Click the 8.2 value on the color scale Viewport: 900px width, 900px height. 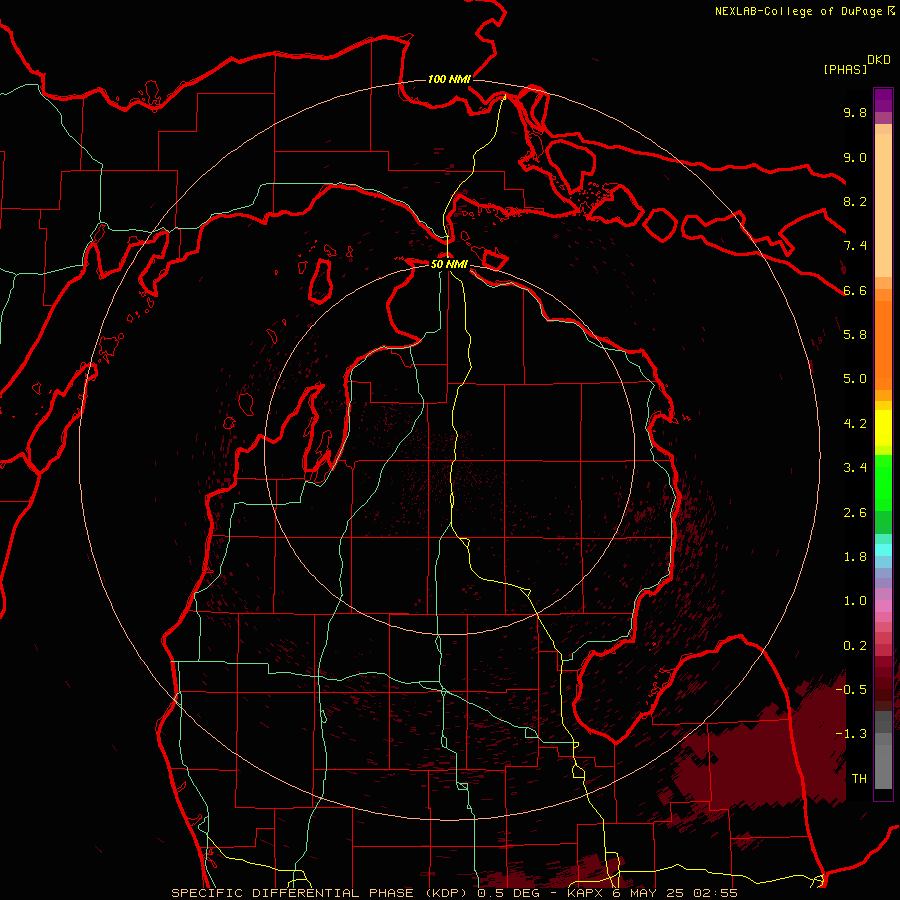[855, 201]
